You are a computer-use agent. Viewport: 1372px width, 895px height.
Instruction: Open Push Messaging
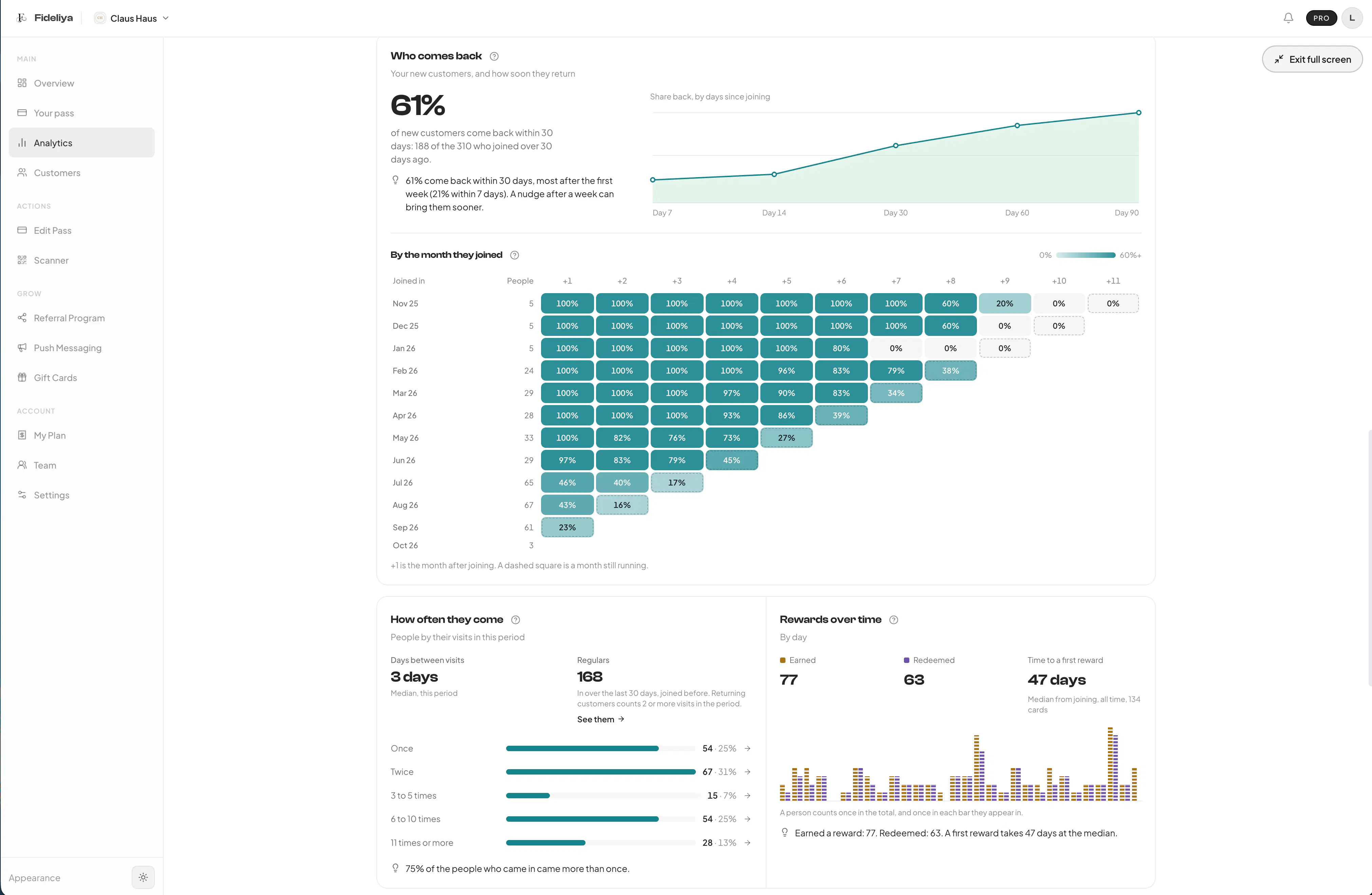click(x=82, y=348)
